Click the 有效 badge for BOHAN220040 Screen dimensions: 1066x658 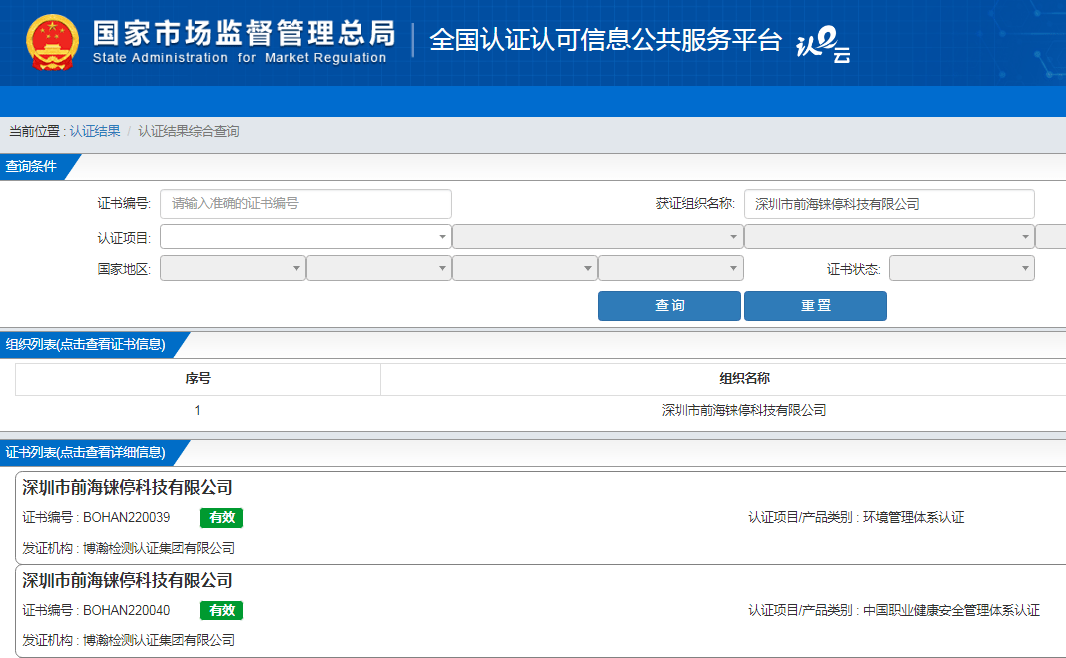pyautogui.click(x=222, y=610)
